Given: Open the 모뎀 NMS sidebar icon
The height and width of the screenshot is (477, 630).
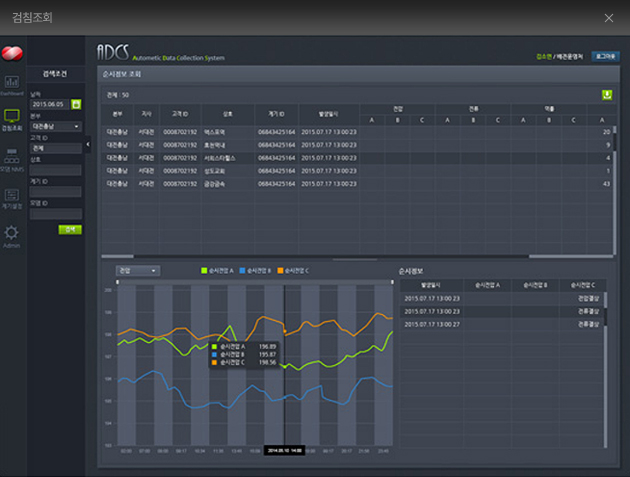Looking at the screenshot, I should tap(12, 158).
